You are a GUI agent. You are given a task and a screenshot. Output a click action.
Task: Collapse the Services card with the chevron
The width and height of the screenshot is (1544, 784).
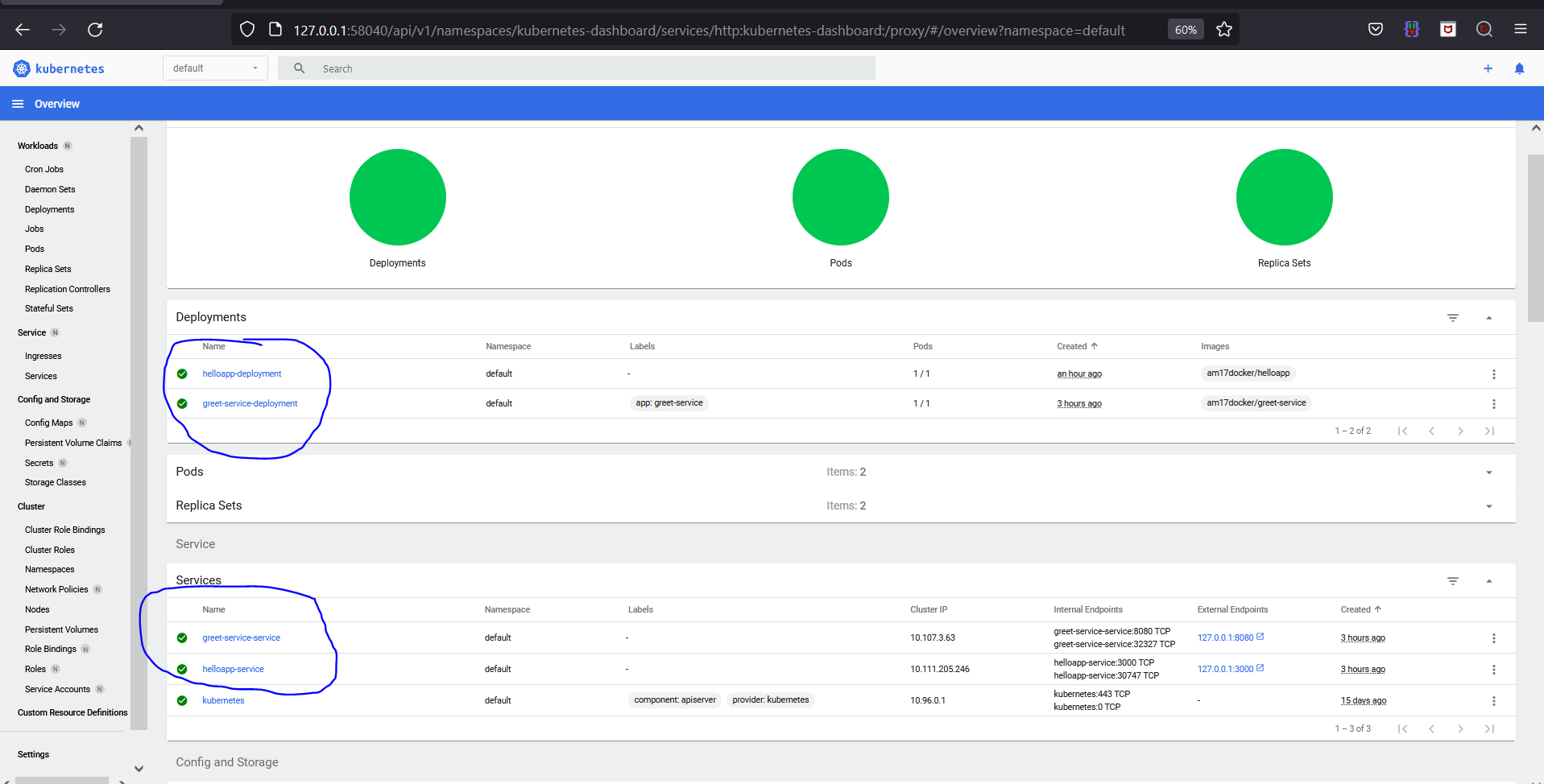1489,580
